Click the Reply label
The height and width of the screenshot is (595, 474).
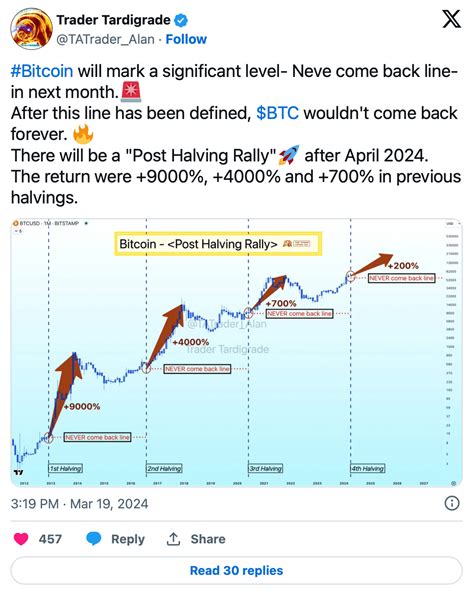(x=128, y=539)
